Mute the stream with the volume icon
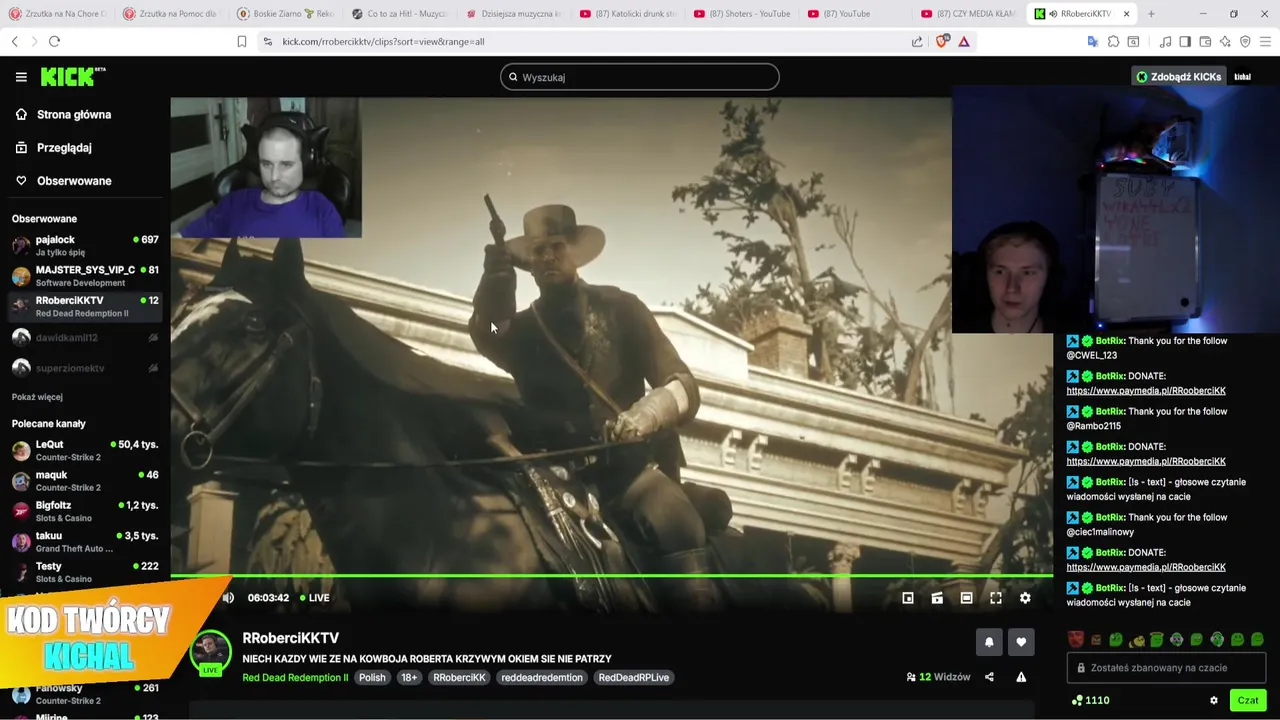The image size is (1280, 720). tap(228, 598)
